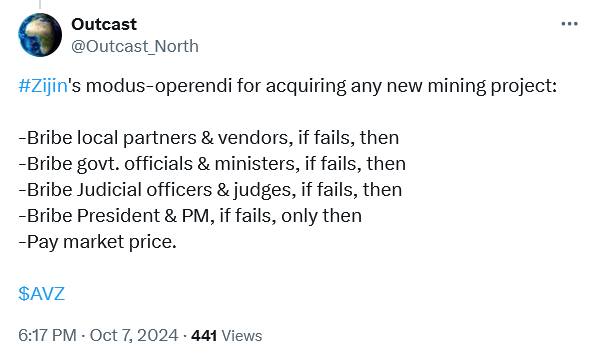Click the Oct 7, 2024 date
The width and height of the screenshot is (598, 360).
(x=134, y=336)
